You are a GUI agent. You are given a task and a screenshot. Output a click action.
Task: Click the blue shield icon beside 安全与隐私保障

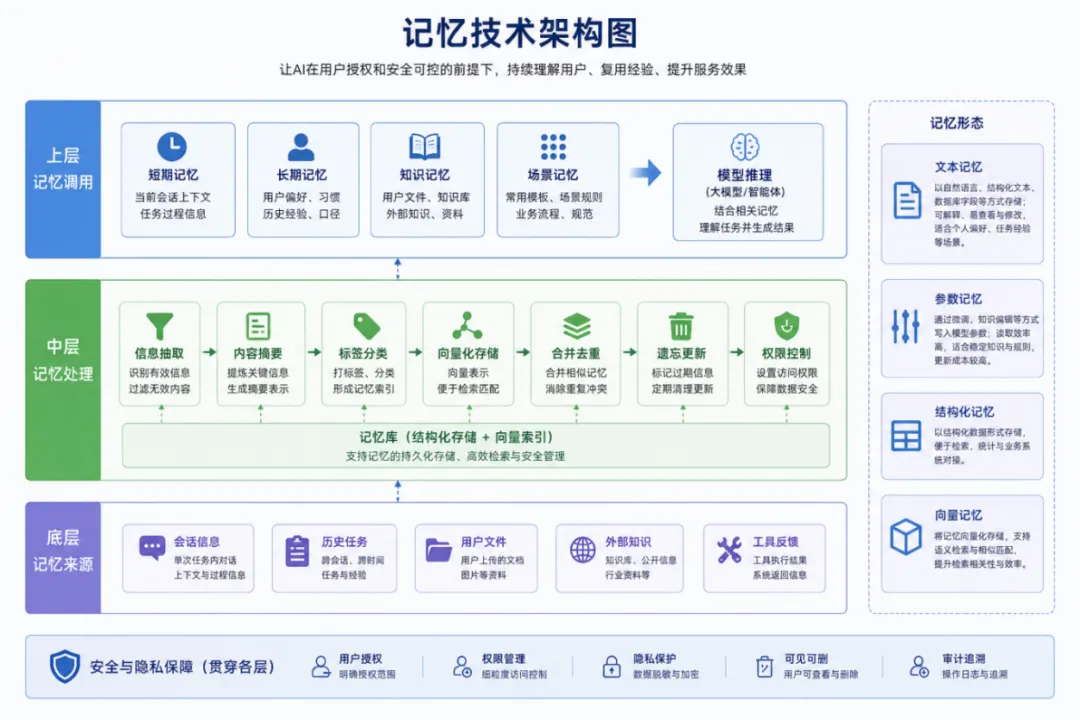tap(65, 666)
